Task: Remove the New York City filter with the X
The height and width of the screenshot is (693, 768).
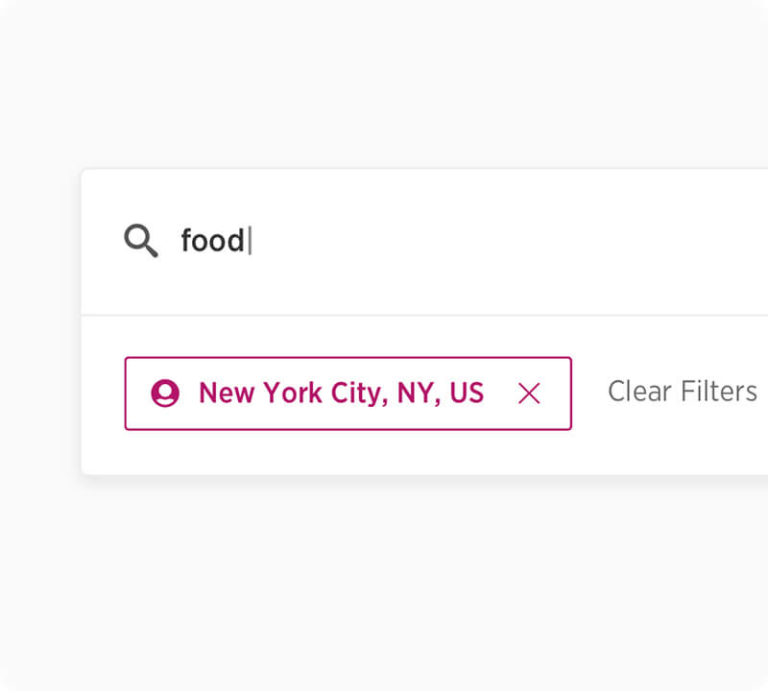Action: click(x=529, y=394)
